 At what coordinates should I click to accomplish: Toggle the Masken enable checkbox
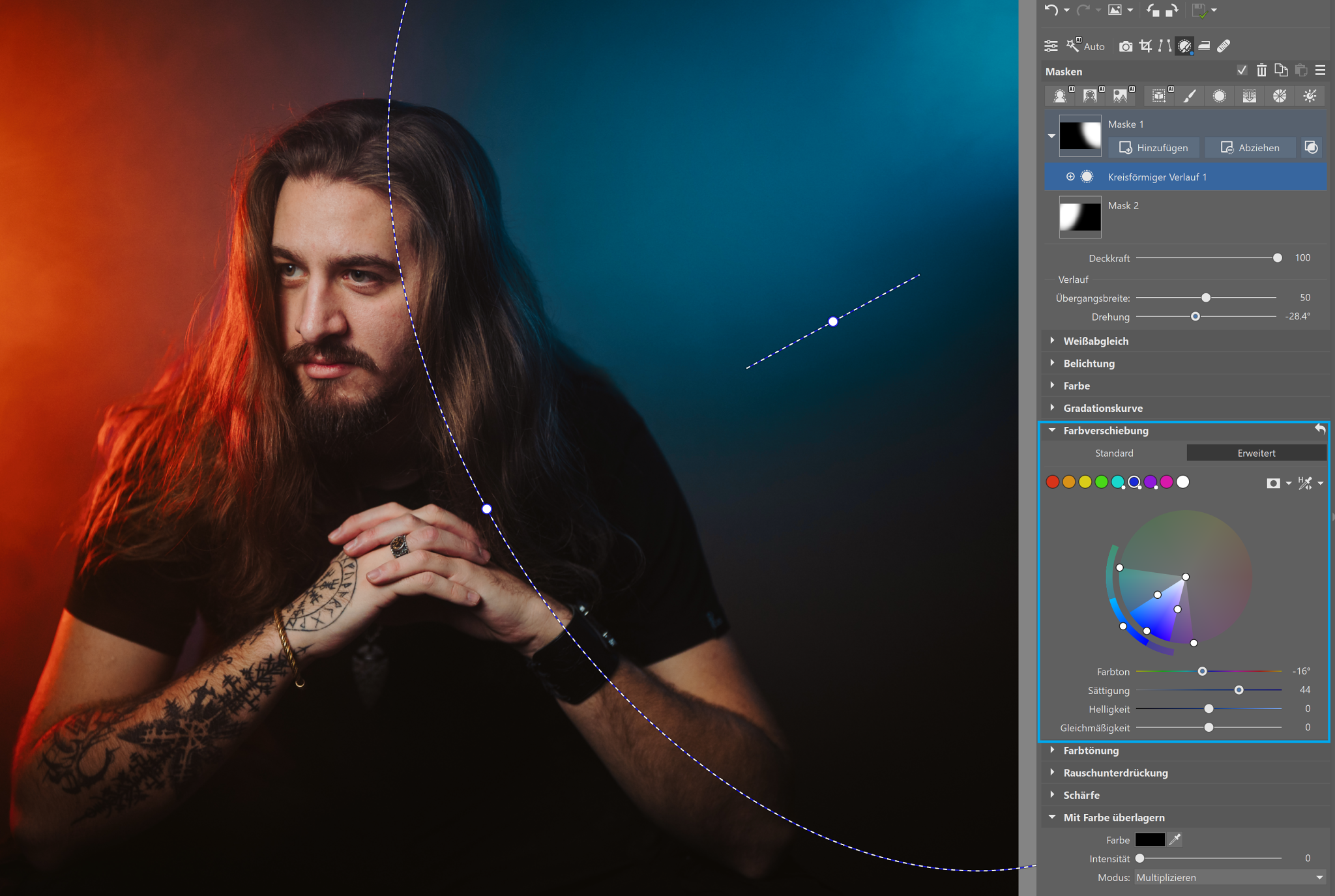coord(1242,70)
